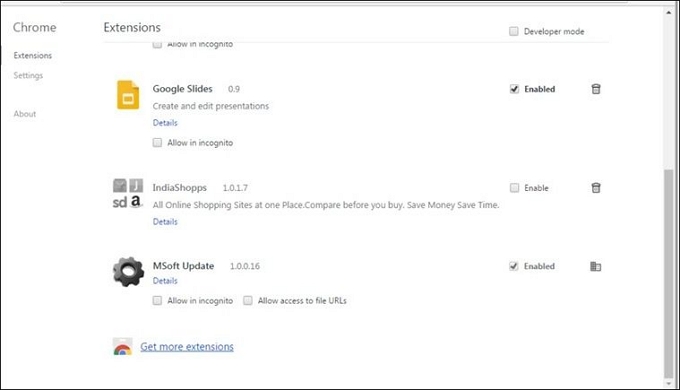Allow MSoft Update in incognito
The height and width of the screenshot is (390, 680).
coord(157,301)
